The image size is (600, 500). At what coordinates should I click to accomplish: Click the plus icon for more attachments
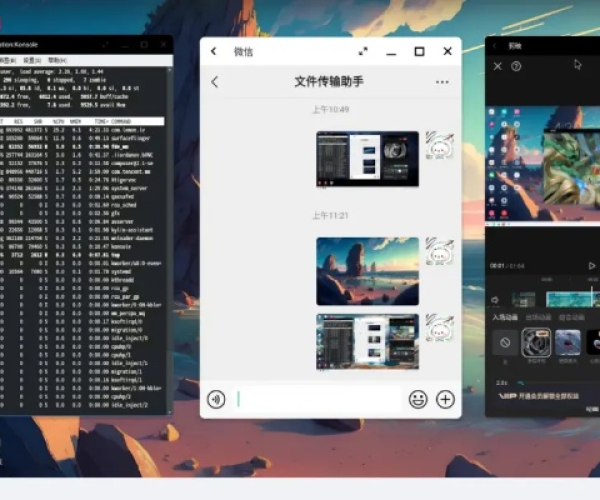tap(444, 399)
